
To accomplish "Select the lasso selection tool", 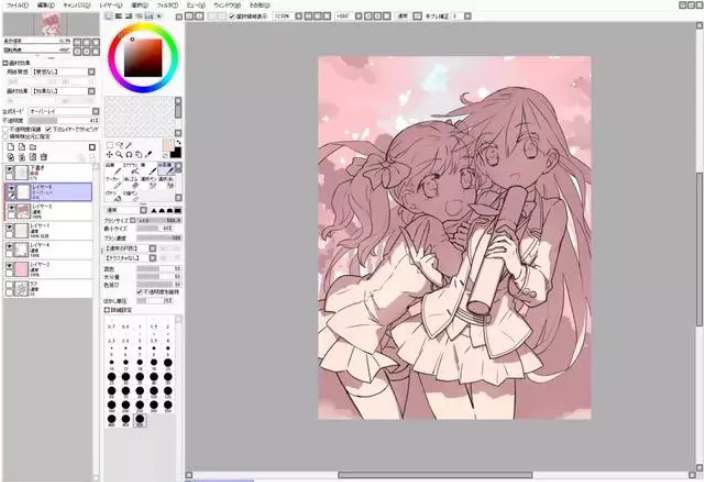I will coord(119,145).
